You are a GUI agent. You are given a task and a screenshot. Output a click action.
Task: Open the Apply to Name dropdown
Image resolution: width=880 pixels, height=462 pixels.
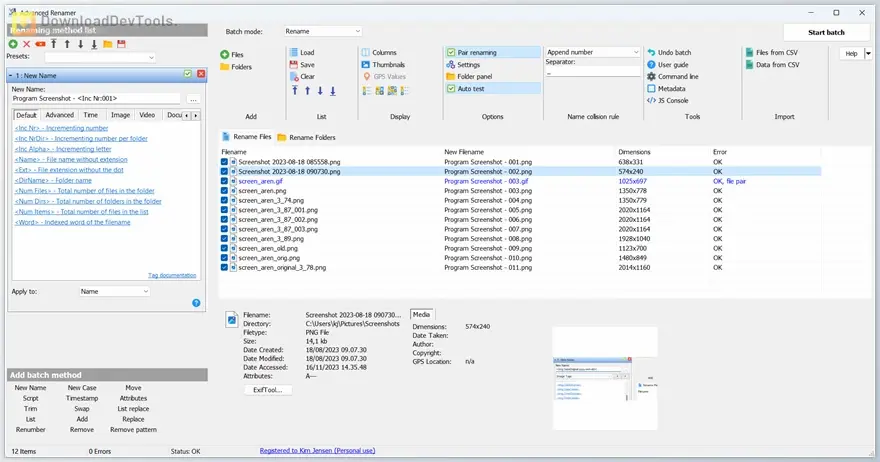(x=114, y=291)
